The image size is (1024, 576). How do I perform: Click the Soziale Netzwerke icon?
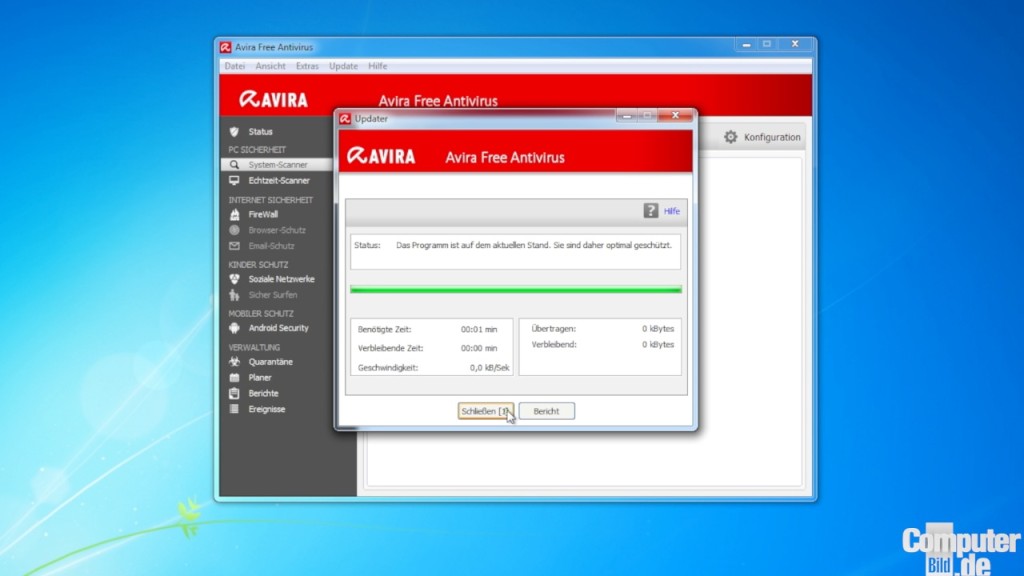pos(234,279)
